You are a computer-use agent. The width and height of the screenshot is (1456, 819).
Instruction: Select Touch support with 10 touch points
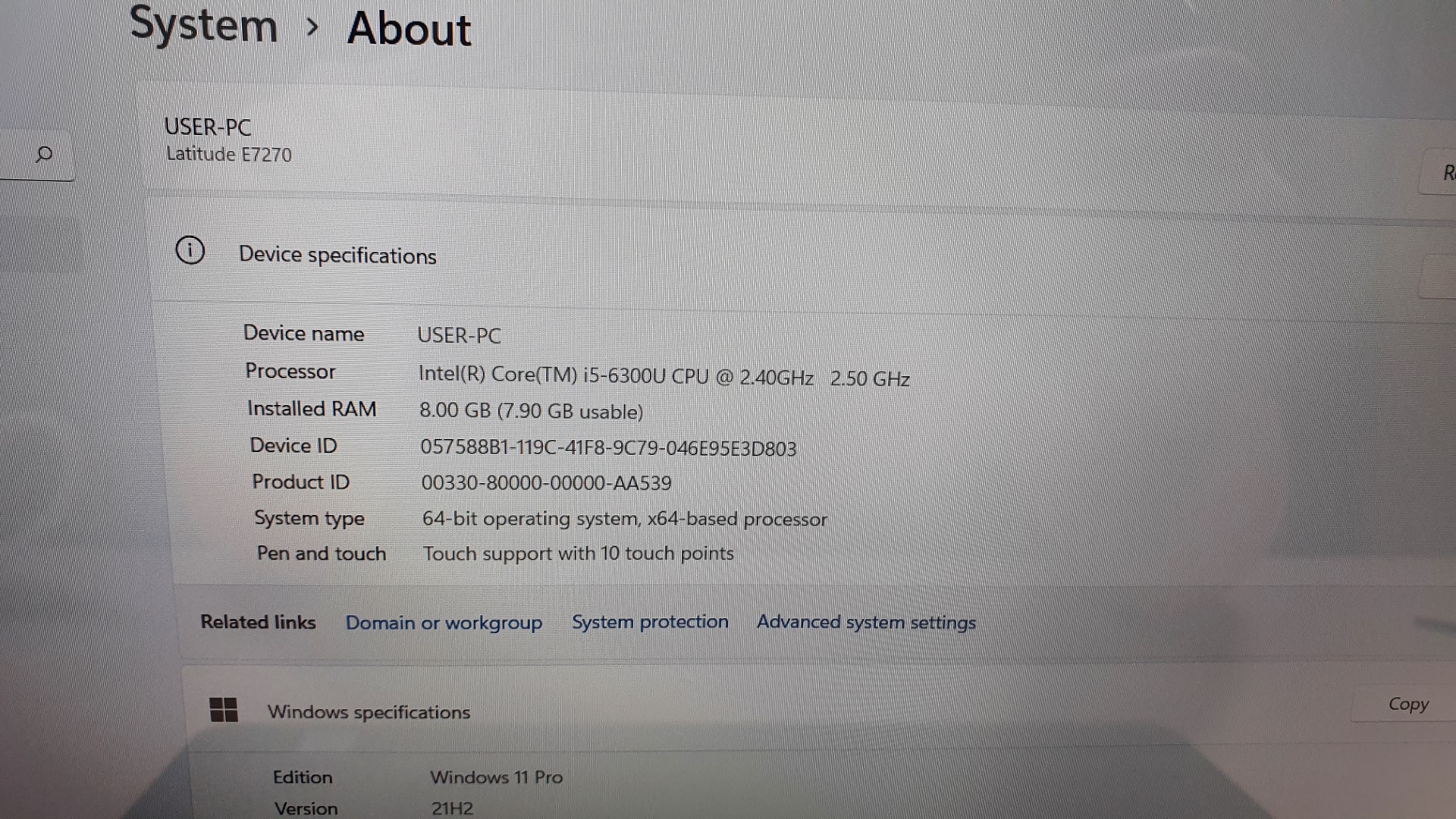(579, 554)
